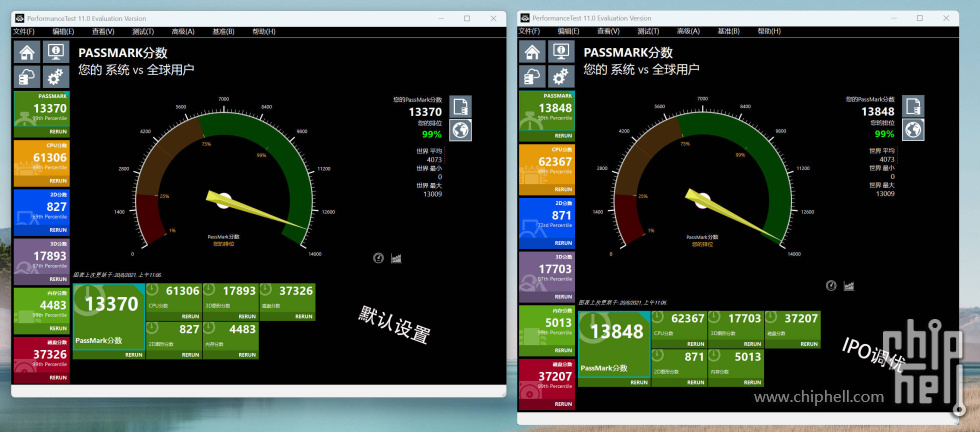The image size is (980, 432).
Task: Click globe icon beside 99% in left window
Action: (461, 130)
